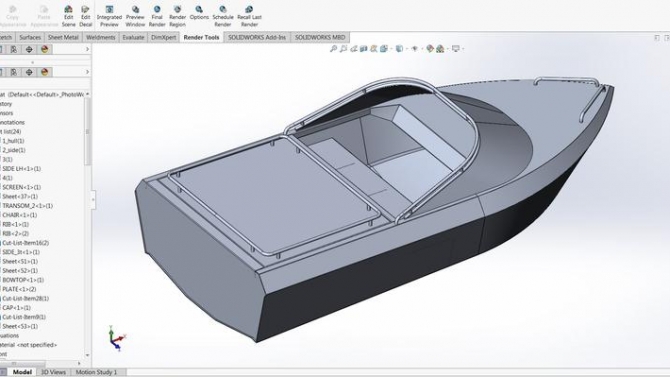The height and width of the screenshot is (377, 670).
Task: Open render Options
Action: pos(199,13)
